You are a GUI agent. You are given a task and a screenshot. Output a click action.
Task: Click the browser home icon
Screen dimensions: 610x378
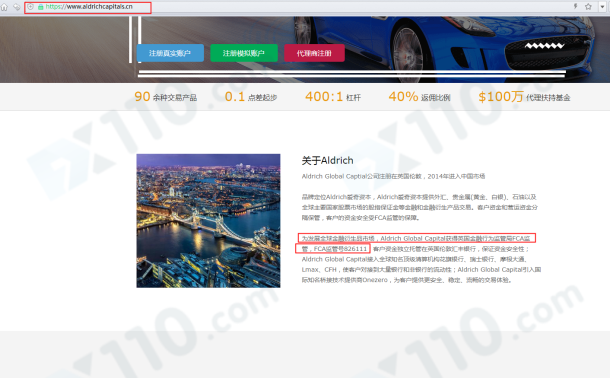coord(4,7)
